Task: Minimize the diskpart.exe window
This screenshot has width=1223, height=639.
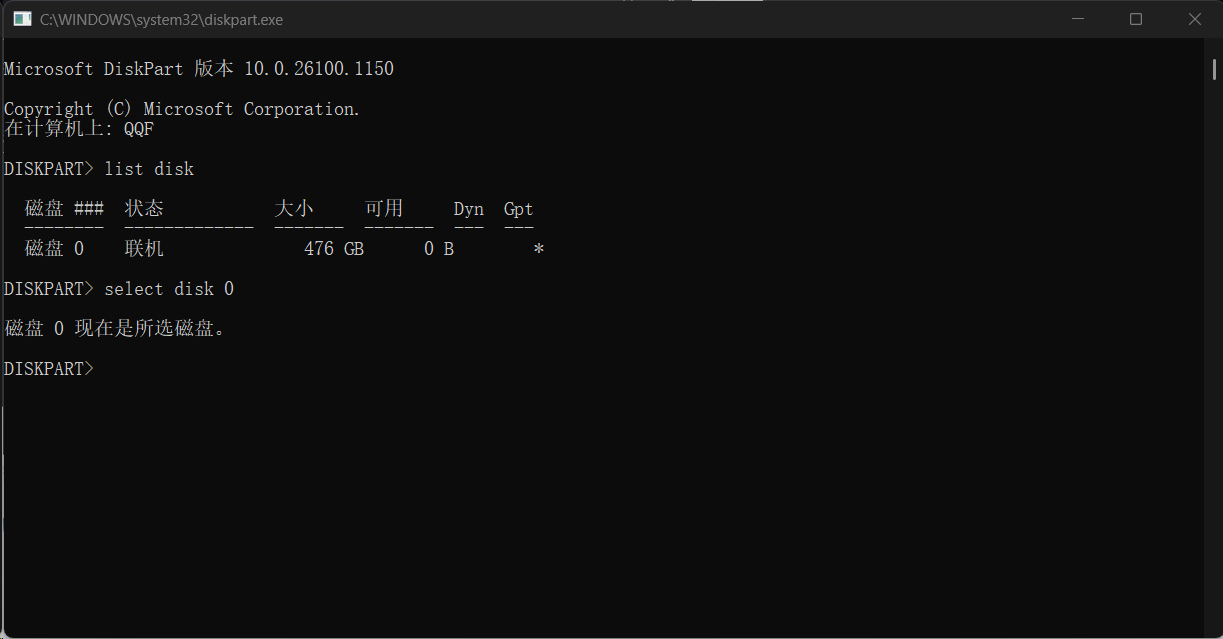Action: click(1078, 19)
